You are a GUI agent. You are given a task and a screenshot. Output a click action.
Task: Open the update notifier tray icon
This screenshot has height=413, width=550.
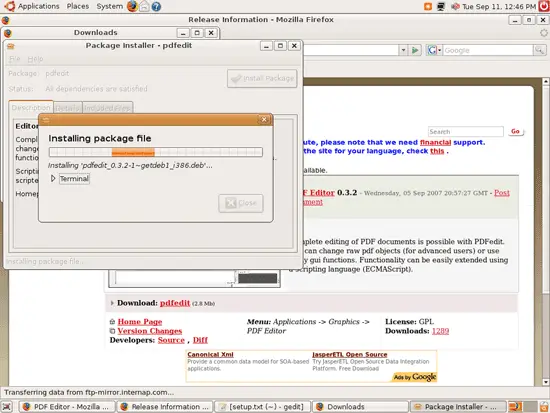coord(428,6)
